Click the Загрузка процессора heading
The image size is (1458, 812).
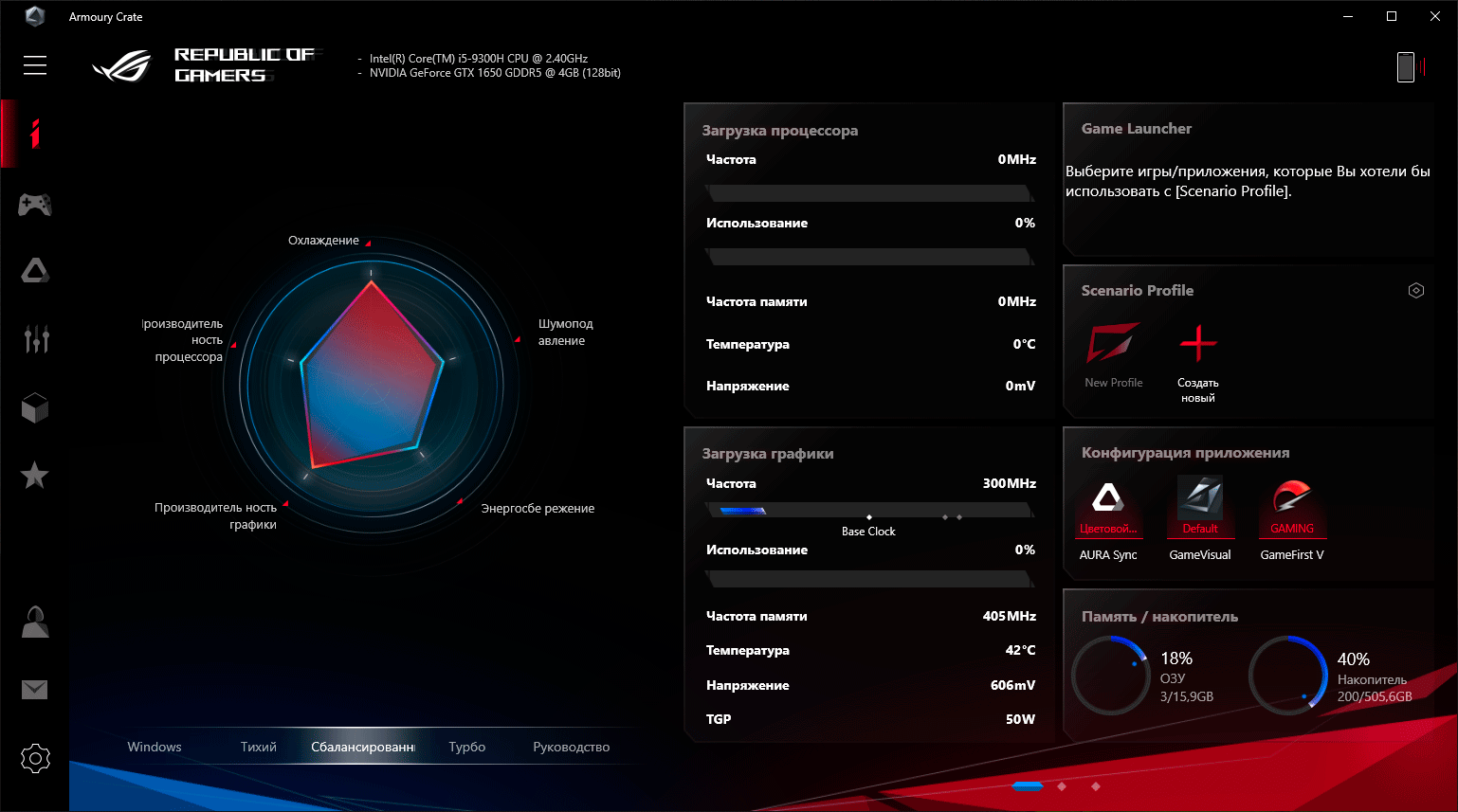click(x=780, y=131)
